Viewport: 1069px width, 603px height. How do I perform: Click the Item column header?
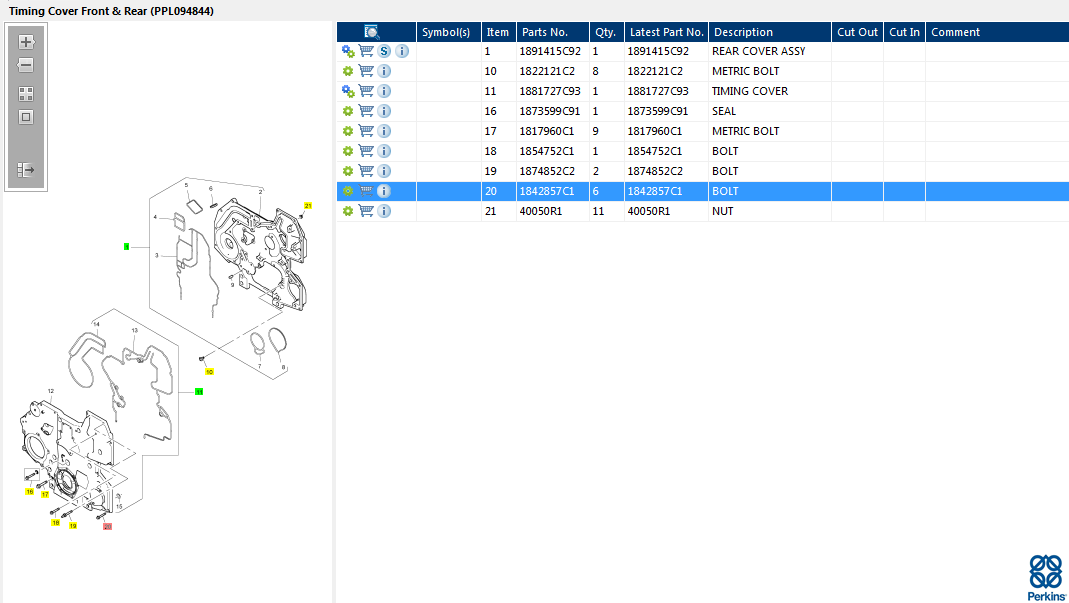(497, 32)
